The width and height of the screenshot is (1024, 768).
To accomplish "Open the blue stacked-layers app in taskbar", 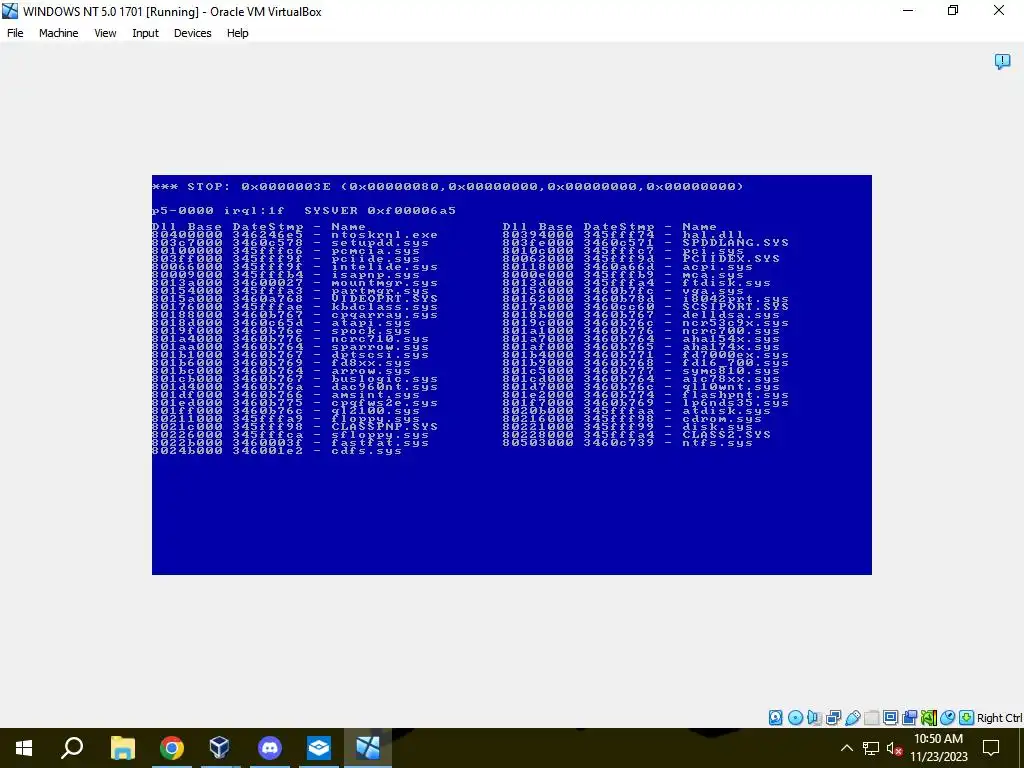I will tap(318, 748).
